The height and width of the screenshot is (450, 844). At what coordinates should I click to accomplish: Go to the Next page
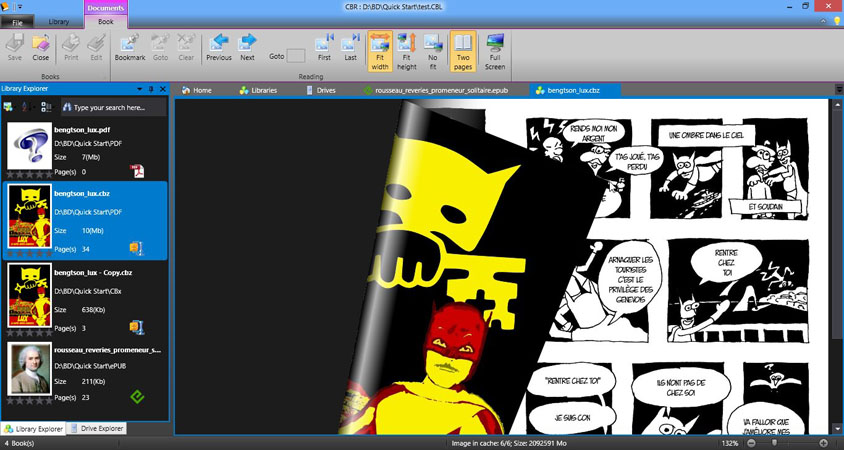click(x=247, y=47)
